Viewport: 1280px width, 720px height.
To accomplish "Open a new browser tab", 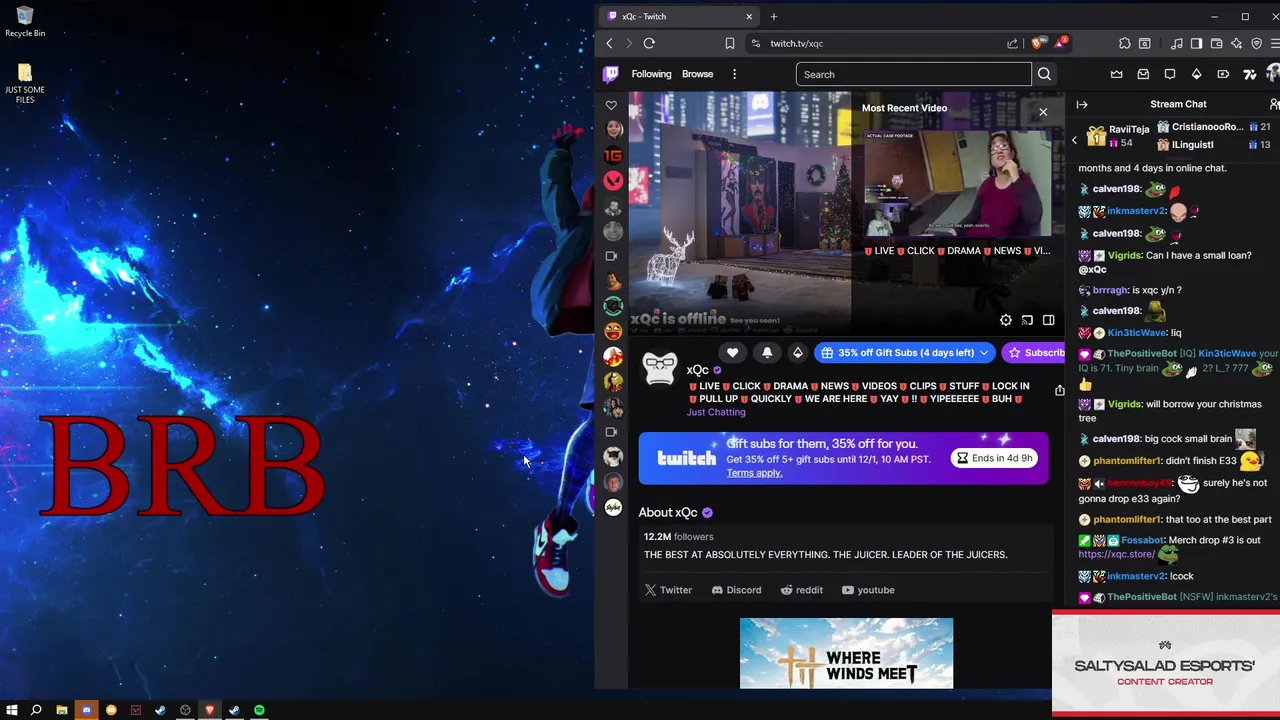I will [x=773, y=16].
